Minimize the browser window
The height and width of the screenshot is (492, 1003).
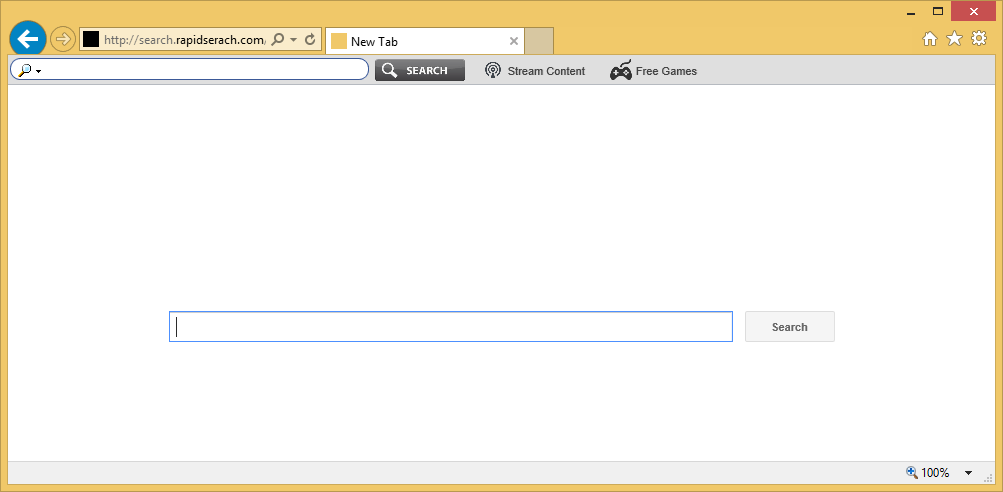point(911,12)
